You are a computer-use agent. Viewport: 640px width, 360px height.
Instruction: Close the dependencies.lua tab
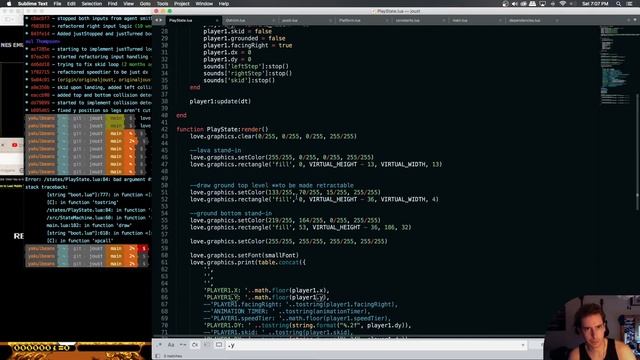click(x=557, y=20)
